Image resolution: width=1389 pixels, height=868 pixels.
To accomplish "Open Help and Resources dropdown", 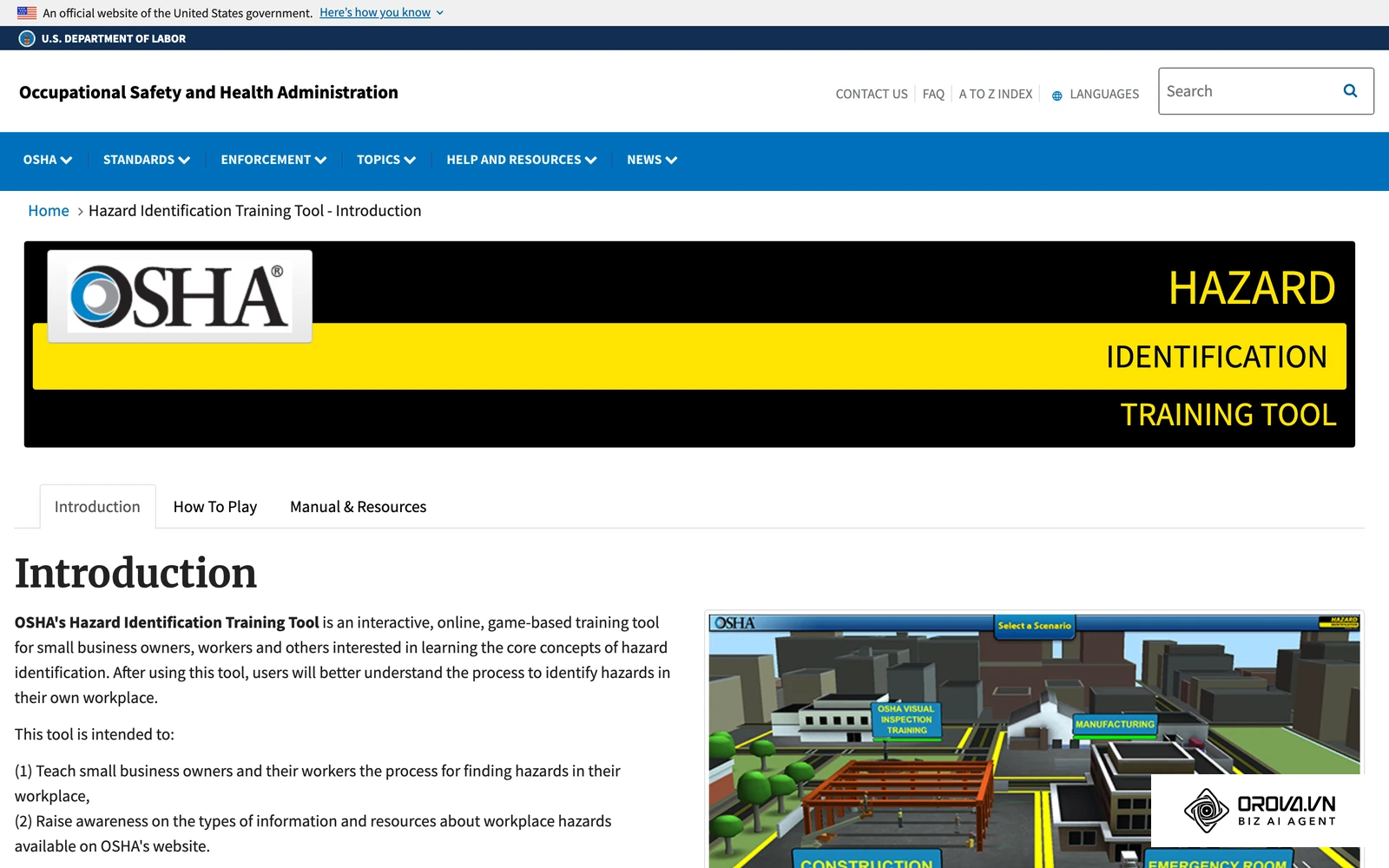I will 522,160.
